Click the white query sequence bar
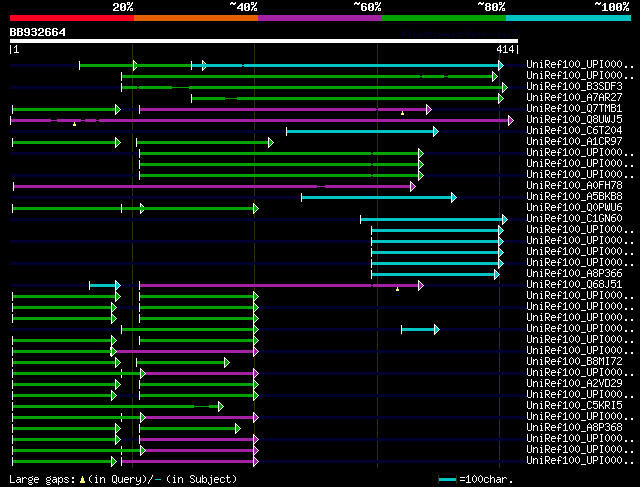This screenshot has height=487, width=640. click(x=264, y=41)
